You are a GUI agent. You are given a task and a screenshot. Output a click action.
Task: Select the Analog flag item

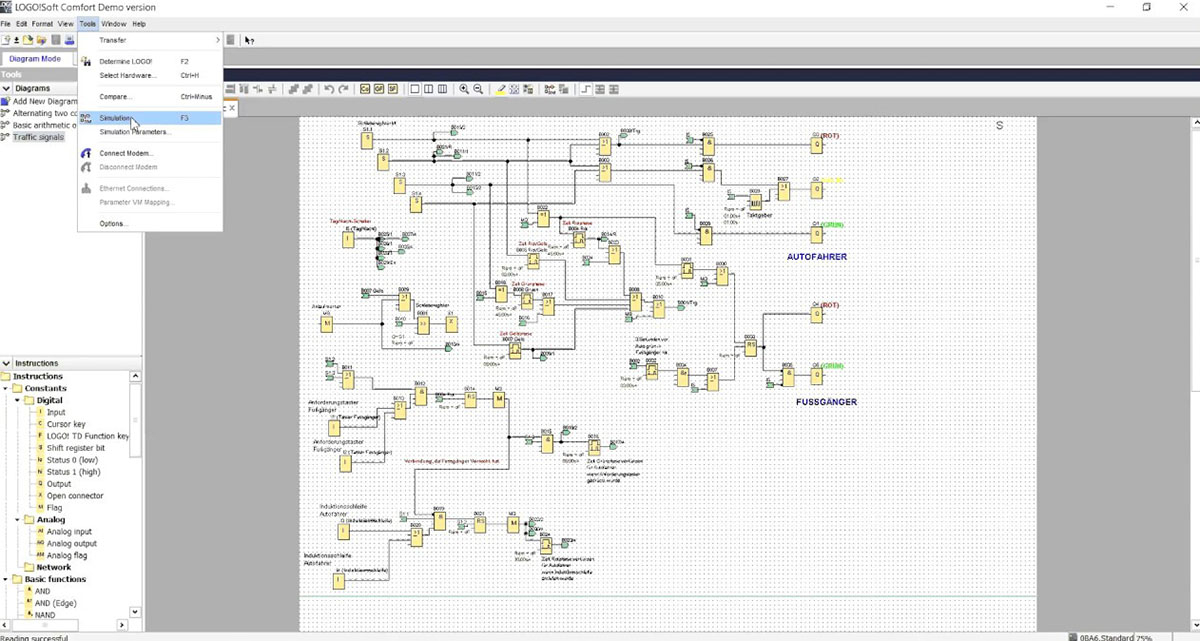(x=67, y=556)
